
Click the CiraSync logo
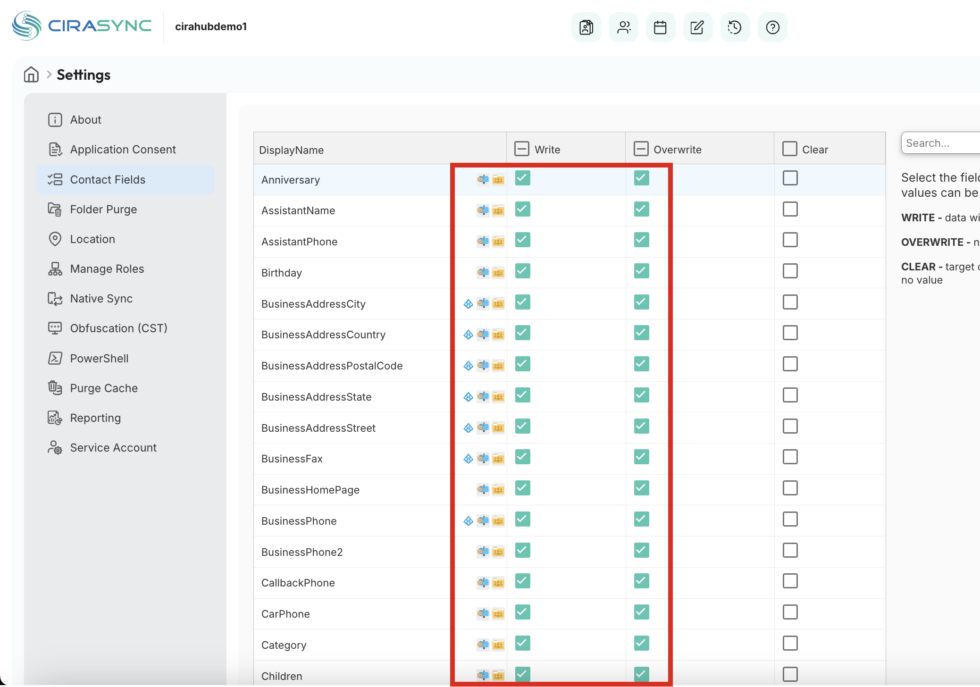tap(83, 26)
